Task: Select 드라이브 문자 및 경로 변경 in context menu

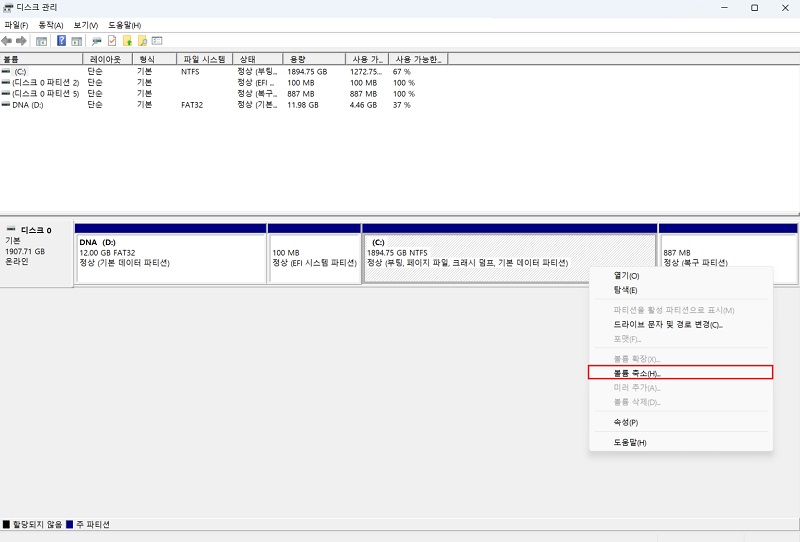Action: click(x=667, y=324)
